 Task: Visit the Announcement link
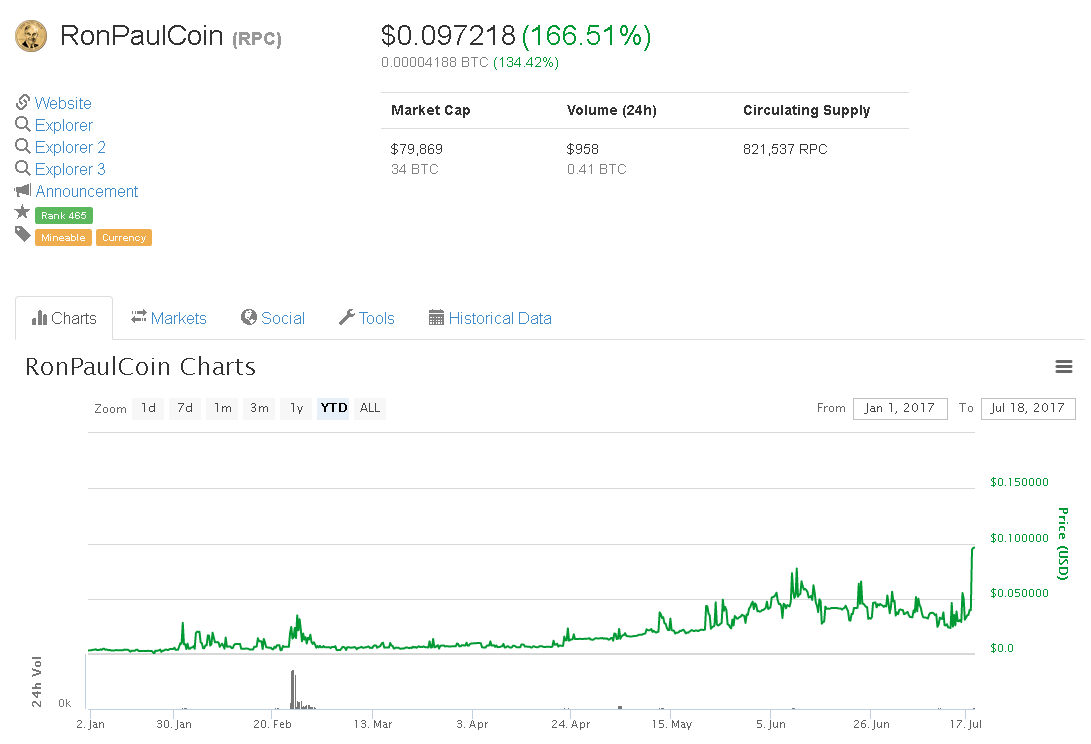click(x=85, y=191)
